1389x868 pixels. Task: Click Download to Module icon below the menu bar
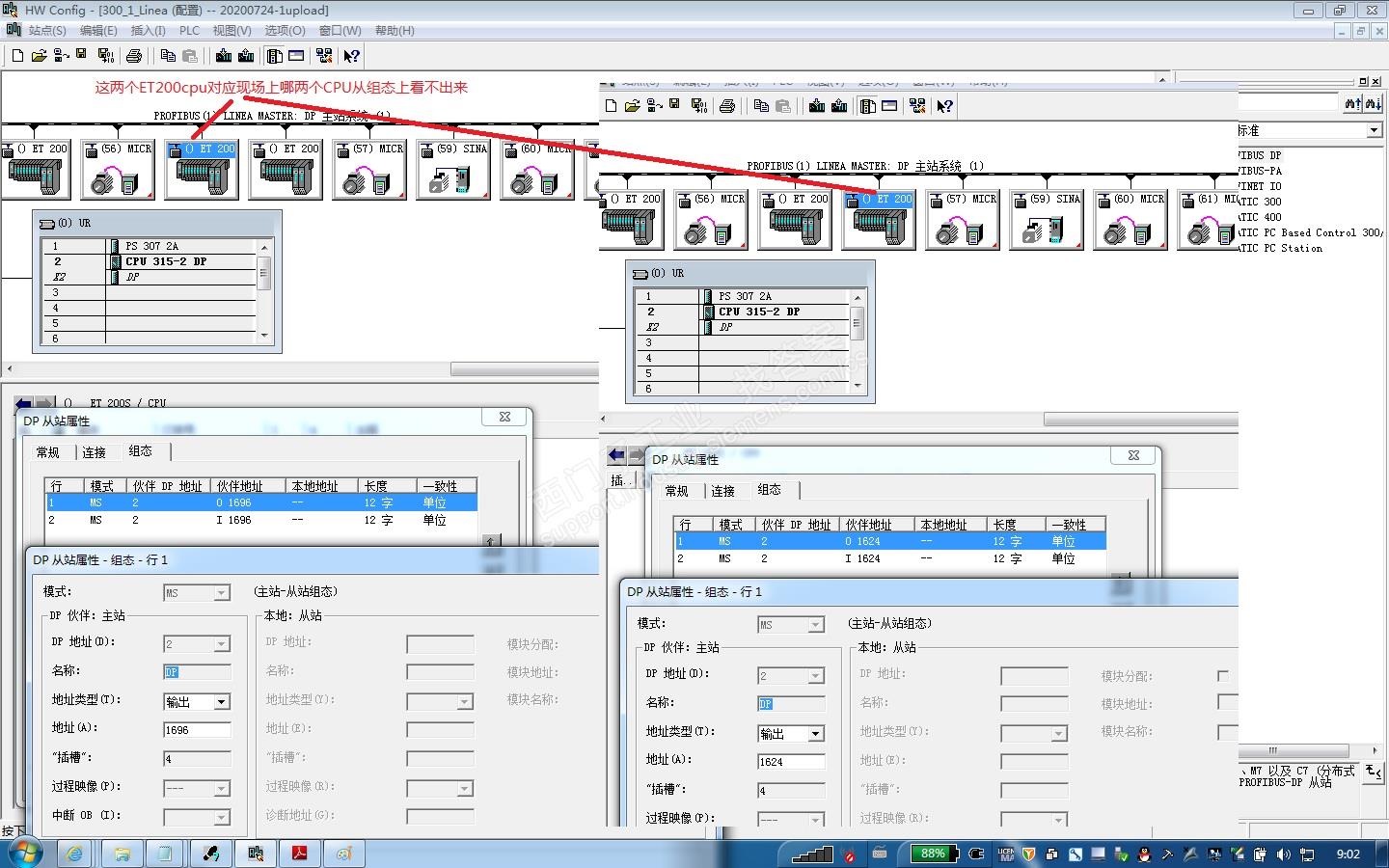coord(224,56)
